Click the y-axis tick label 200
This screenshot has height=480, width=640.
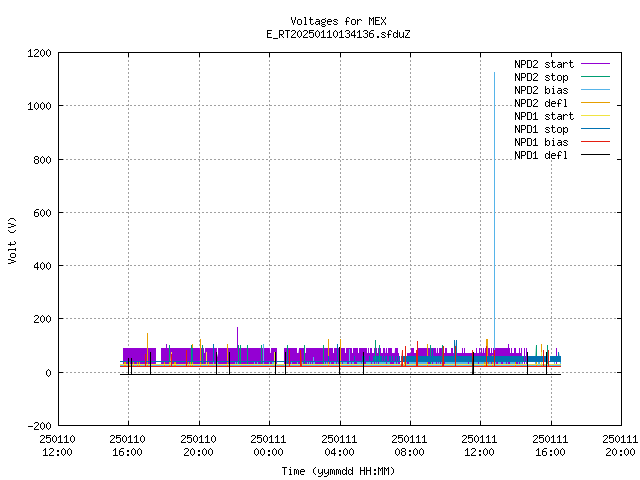42,319
